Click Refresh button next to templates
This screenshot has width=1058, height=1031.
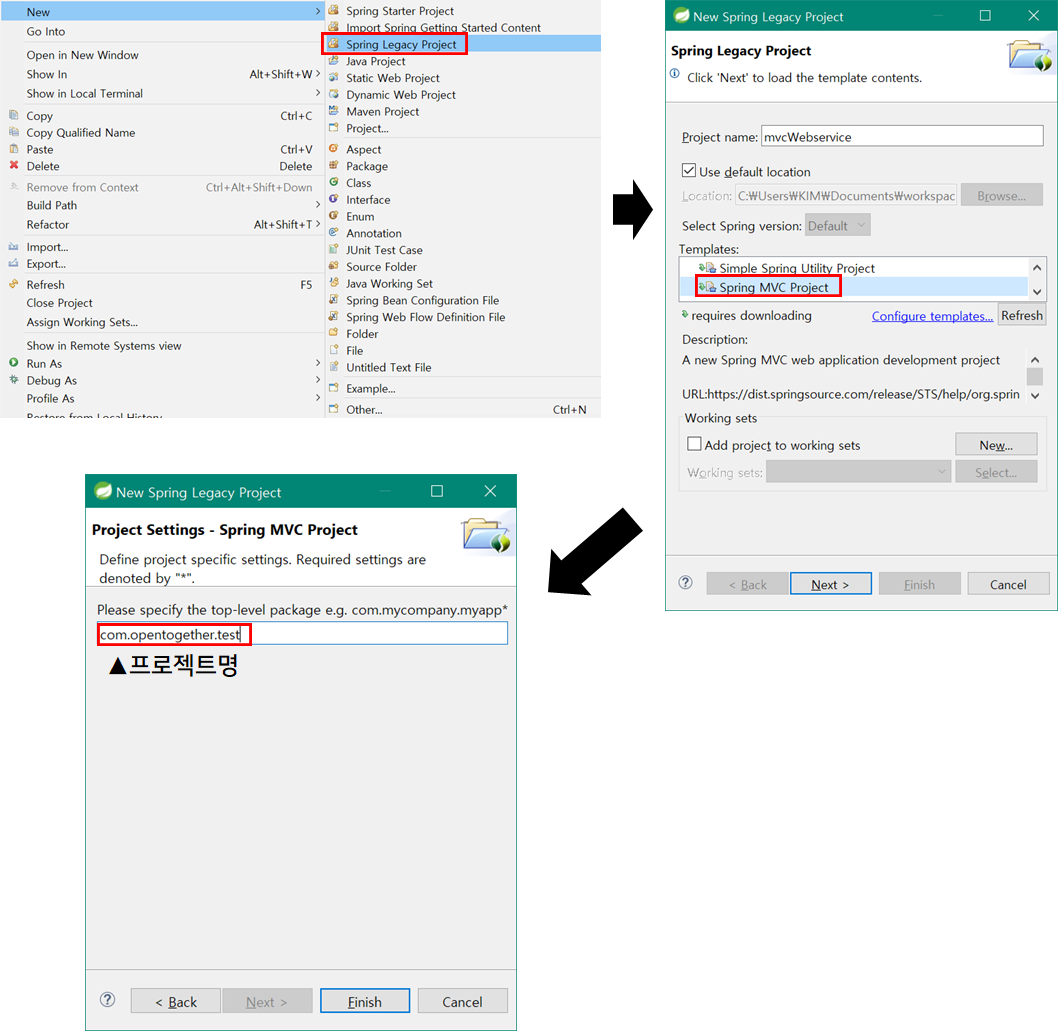coord(1022,315)
